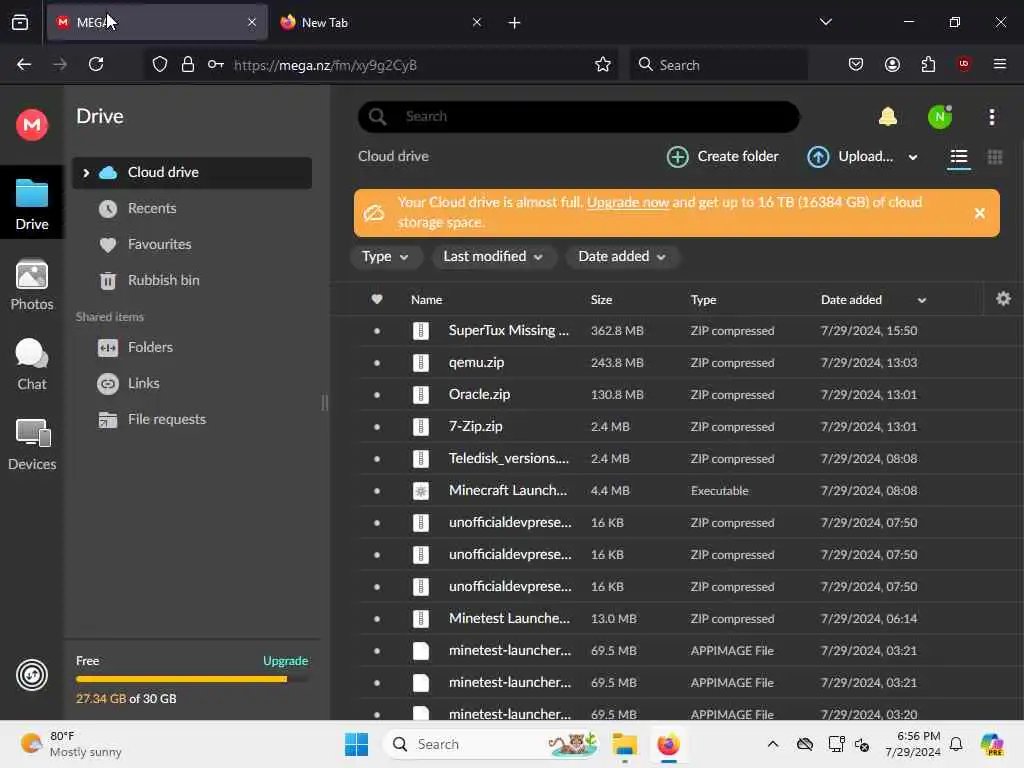Open the Upload dropdown arrow
The image size is (1024, 768).
point(912,157)
